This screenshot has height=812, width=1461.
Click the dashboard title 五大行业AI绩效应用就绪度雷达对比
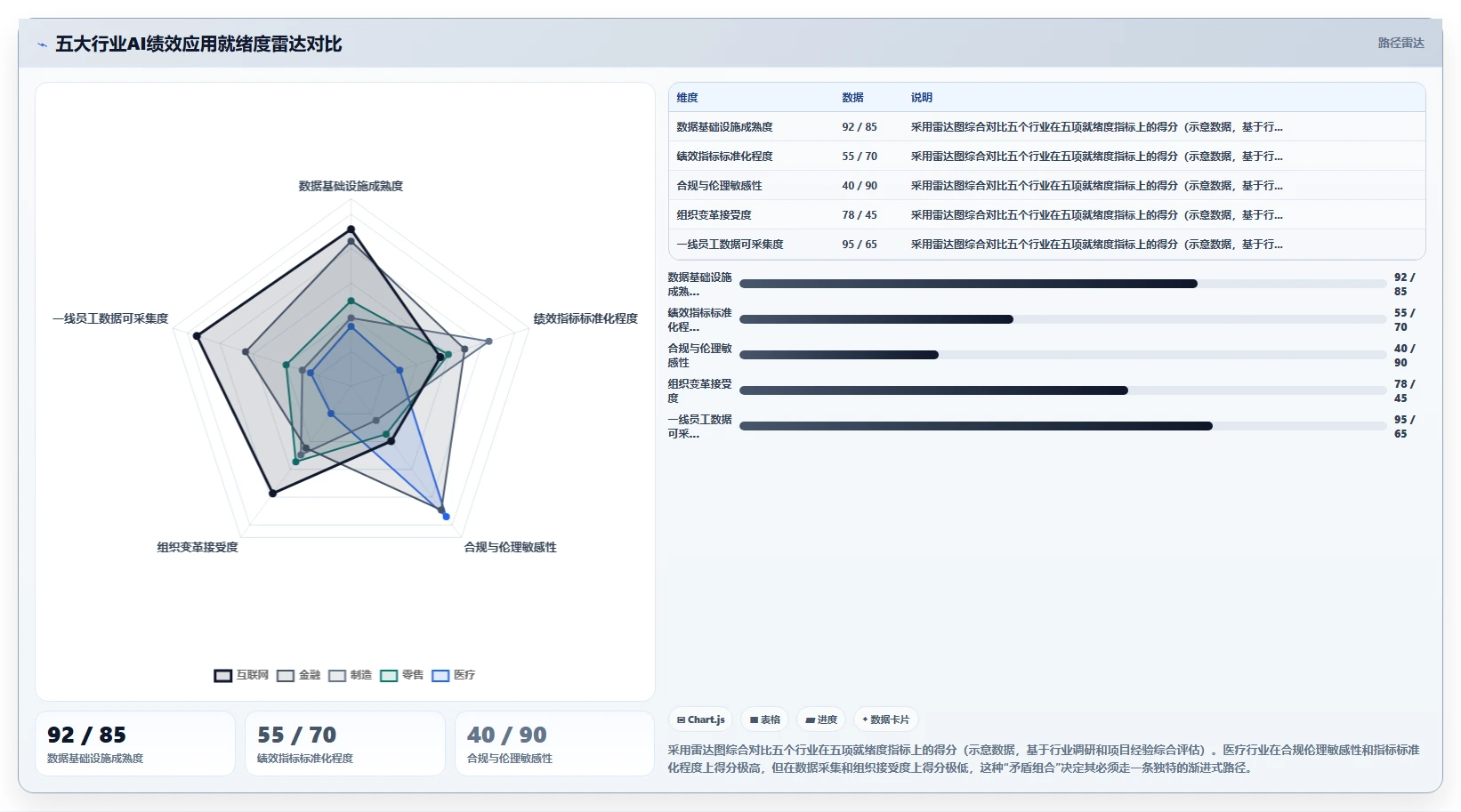(198, 44)
